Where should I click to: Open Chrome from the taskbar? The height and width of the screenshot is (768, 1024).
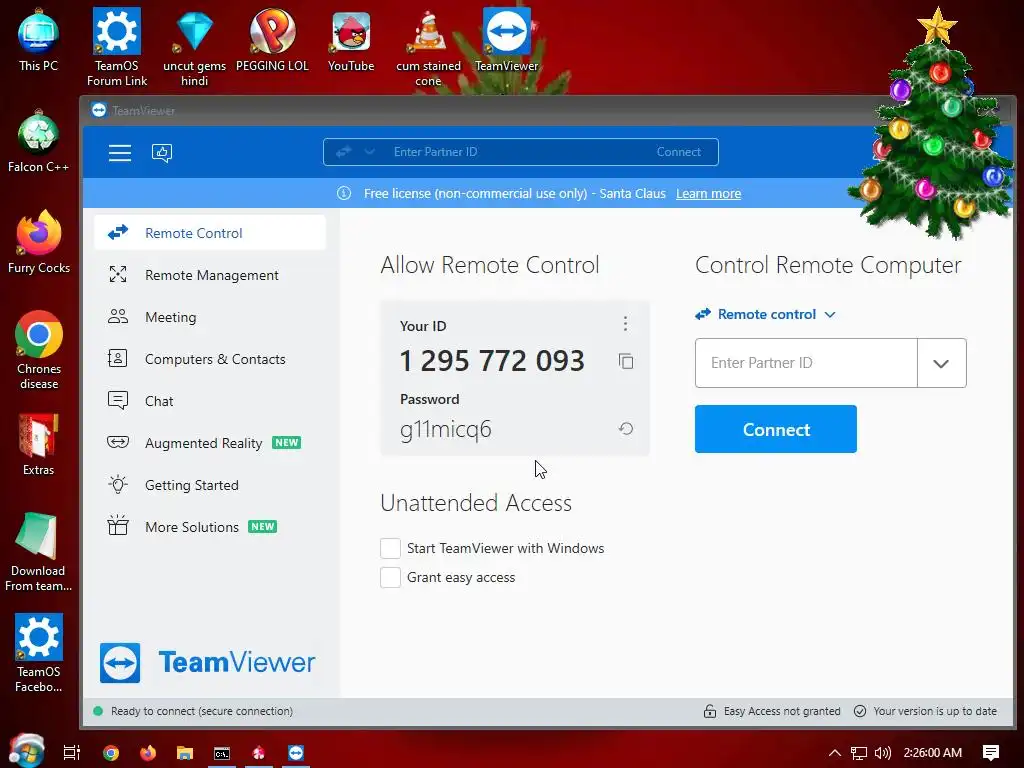(111, 753)
